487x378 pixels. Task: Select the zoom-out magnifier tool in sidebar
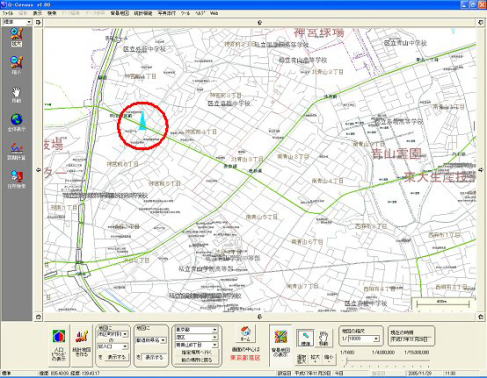click(x=16, y=65)
